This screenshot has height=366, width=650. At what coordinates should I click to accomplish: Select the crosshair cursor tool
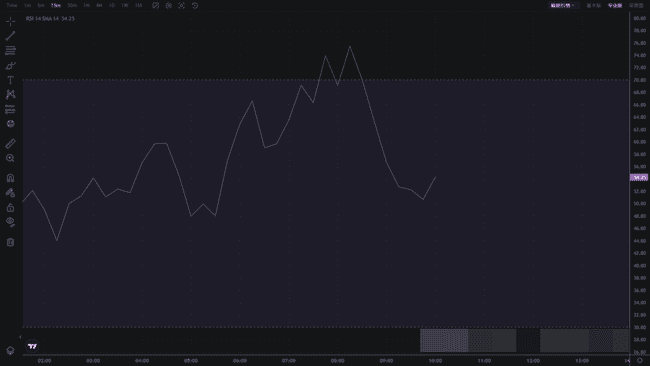pyautogui.click(x=10, y=21)
